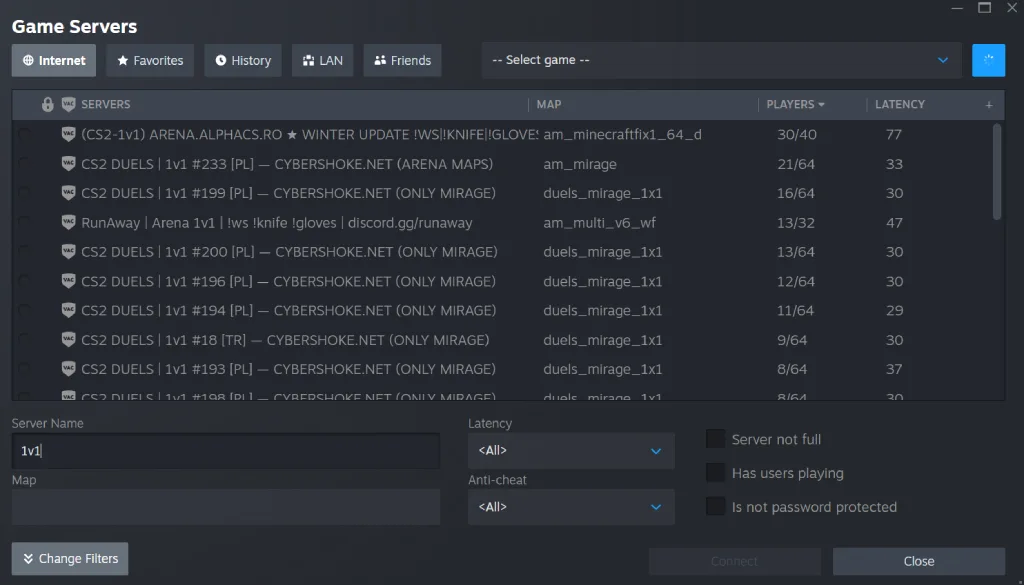
Task: Open the Select game dropdown
Action: pos(722,60)
